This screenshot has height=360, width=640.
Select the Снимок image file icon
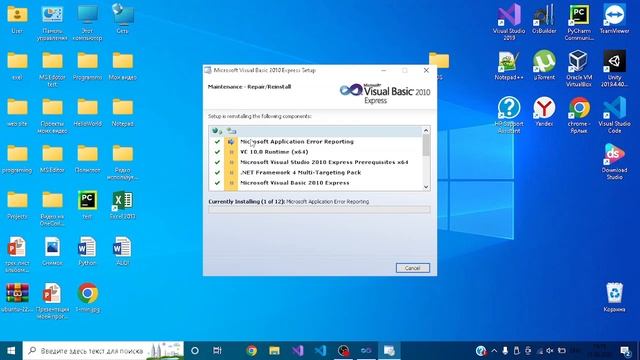pyautogui.click(x=52, y=251)
